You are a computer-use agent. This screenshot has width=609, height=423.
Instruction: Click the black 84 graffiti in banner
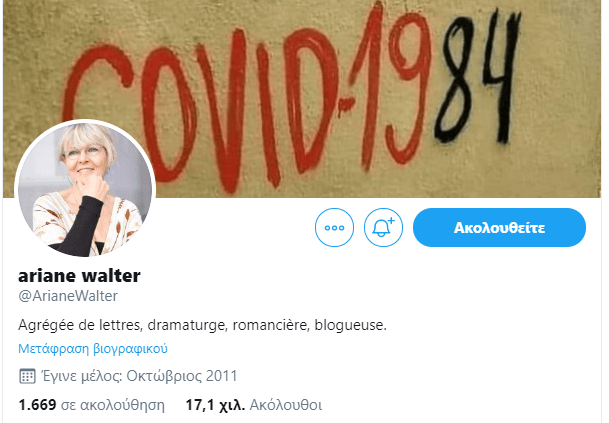(478, 78)
